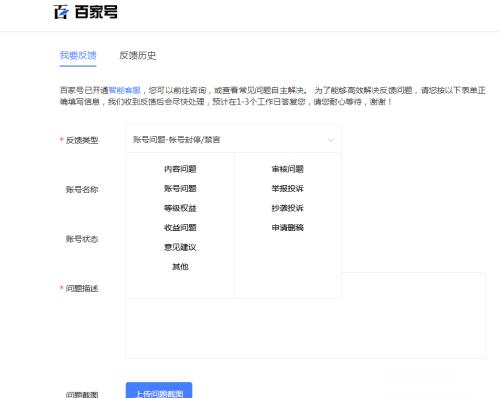500x398 pixels.
Task: Switch to the 我要反馈 tab
Action: tap(78, 55)
